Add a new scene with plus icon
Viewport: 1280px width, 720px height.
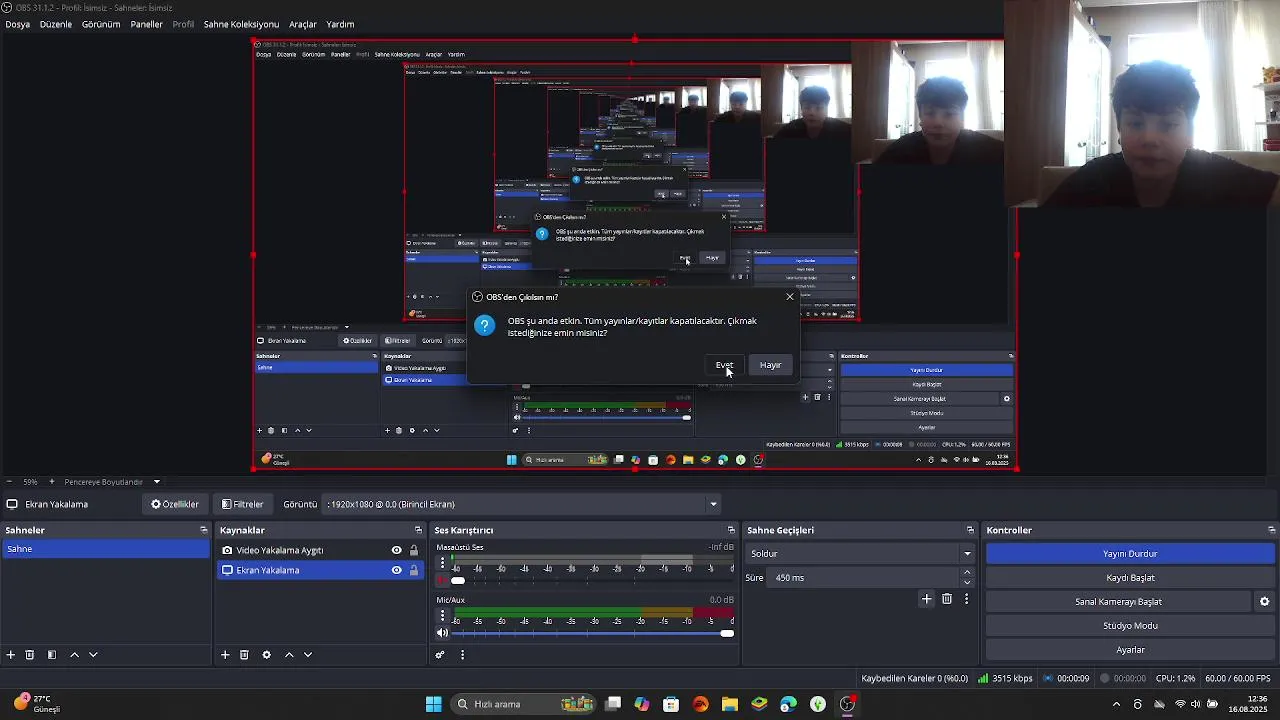pos(11,655)
